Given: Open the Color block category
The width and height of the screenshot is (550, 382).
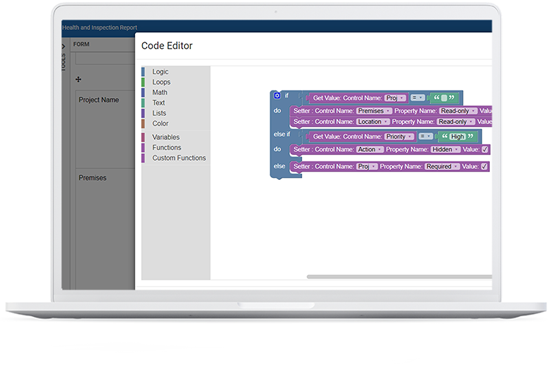Looking at the screenshot, I should tap(160, 123).
